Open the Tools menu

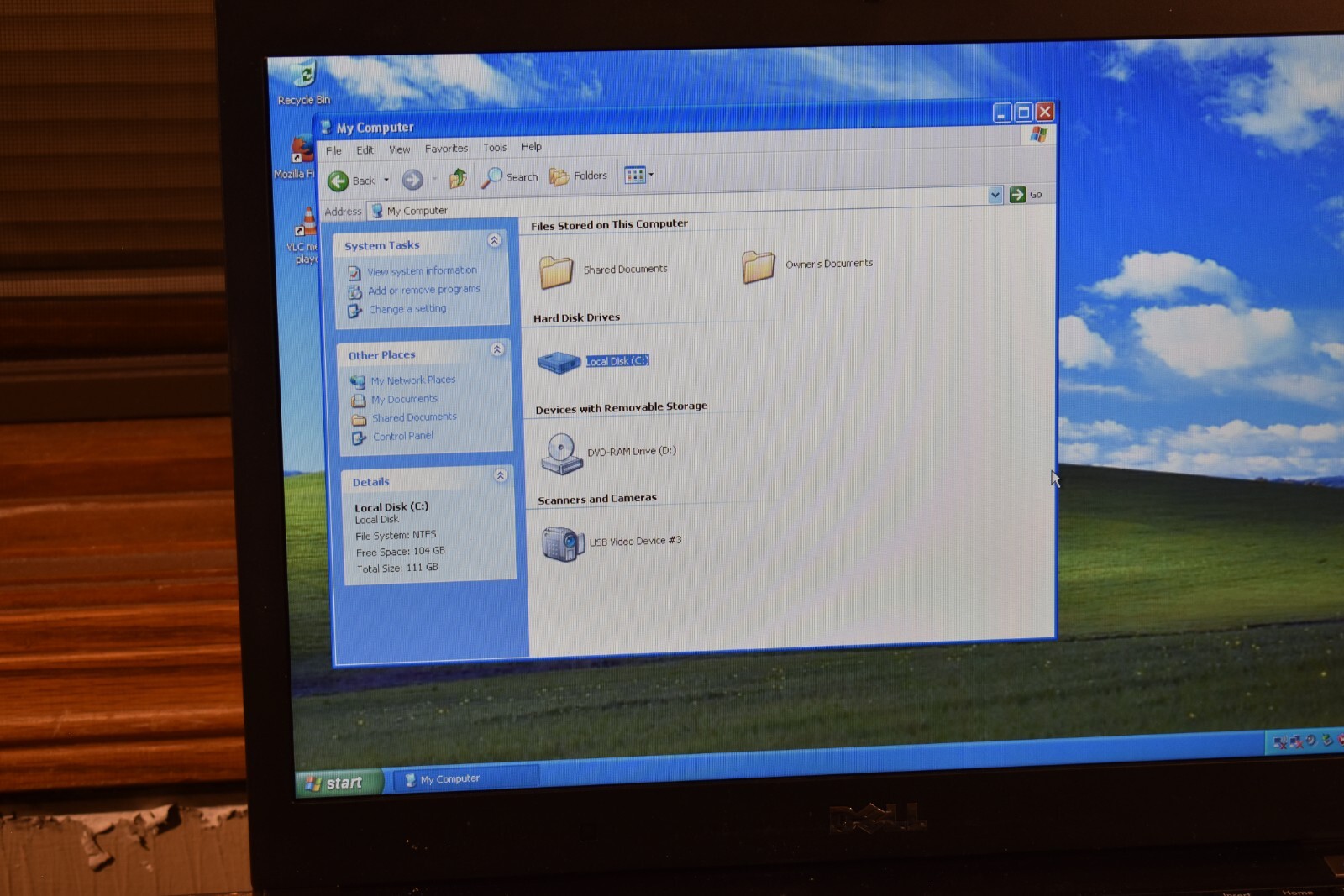(x=495, y=147)
